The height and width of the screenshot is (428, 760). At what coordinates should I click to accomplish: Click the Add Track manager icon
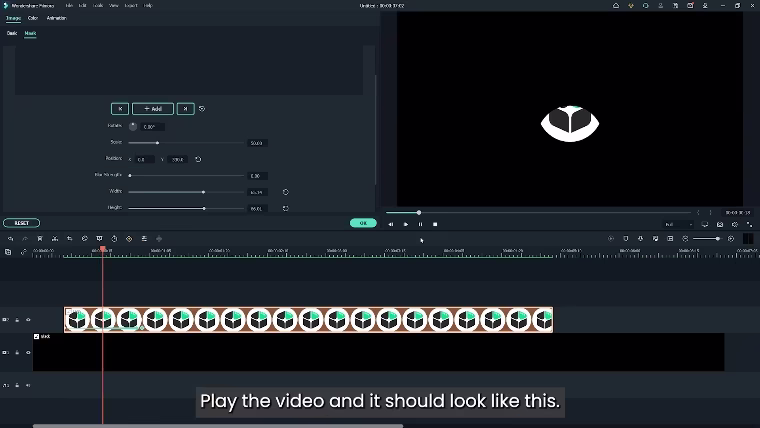(8, 252)
